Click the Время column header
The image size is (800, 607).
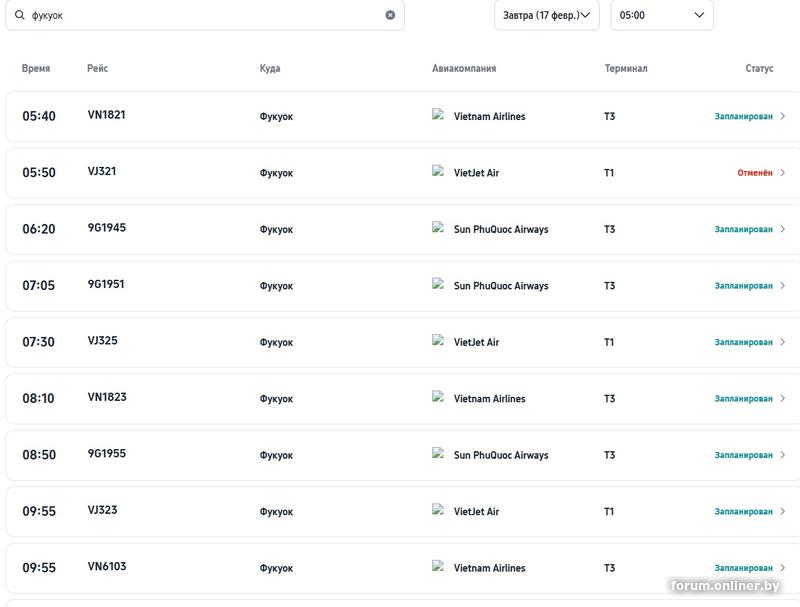click(x=36, y=69)
